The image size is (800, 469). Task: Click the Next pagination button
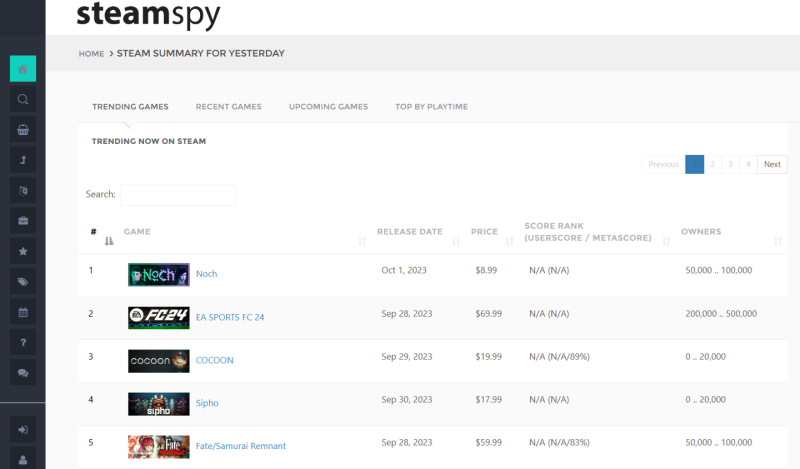pyautogui.click(x=771, y=164)
